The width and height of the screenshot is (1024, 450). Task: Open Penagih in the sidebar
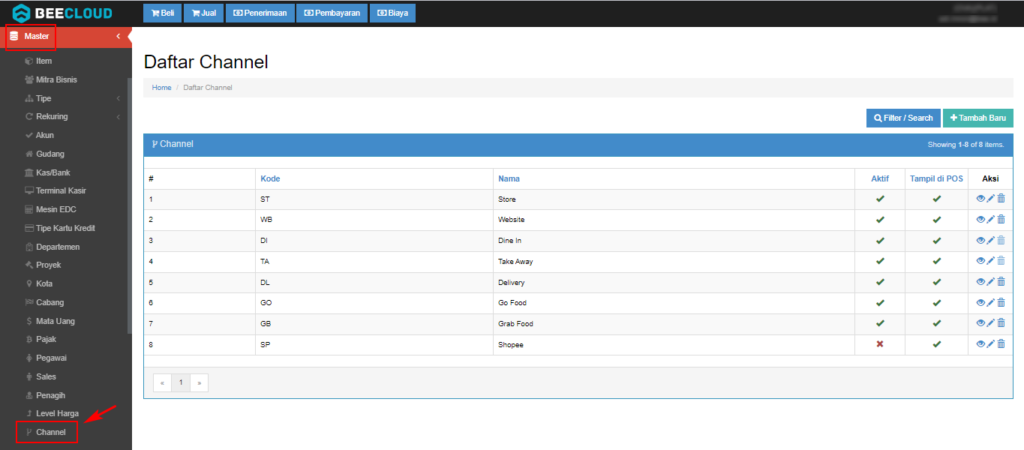(44, 395)
